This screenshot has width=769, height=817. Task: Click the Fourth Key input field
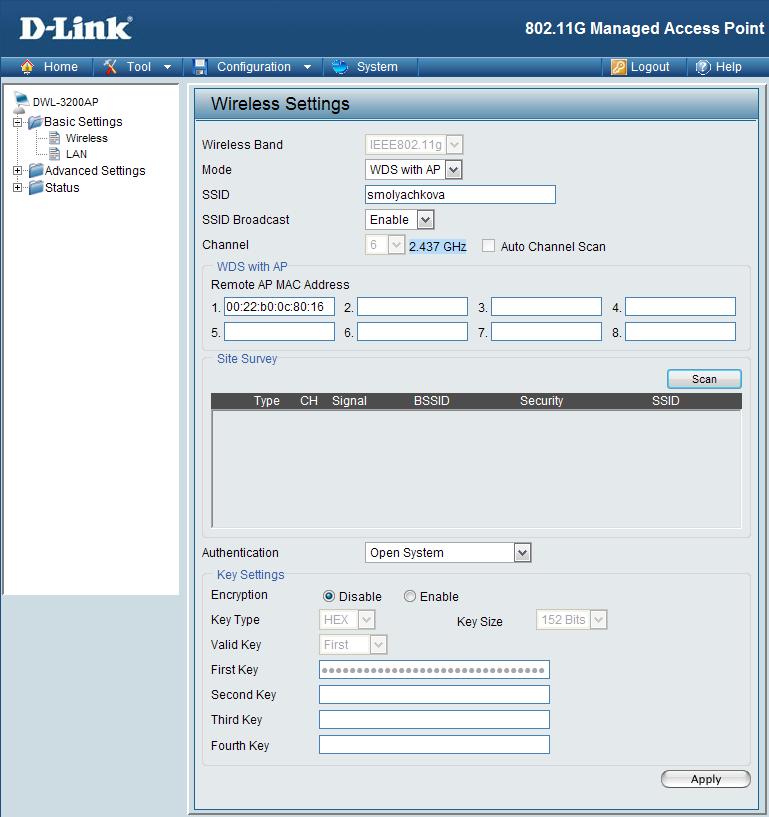tap(434, 744)
